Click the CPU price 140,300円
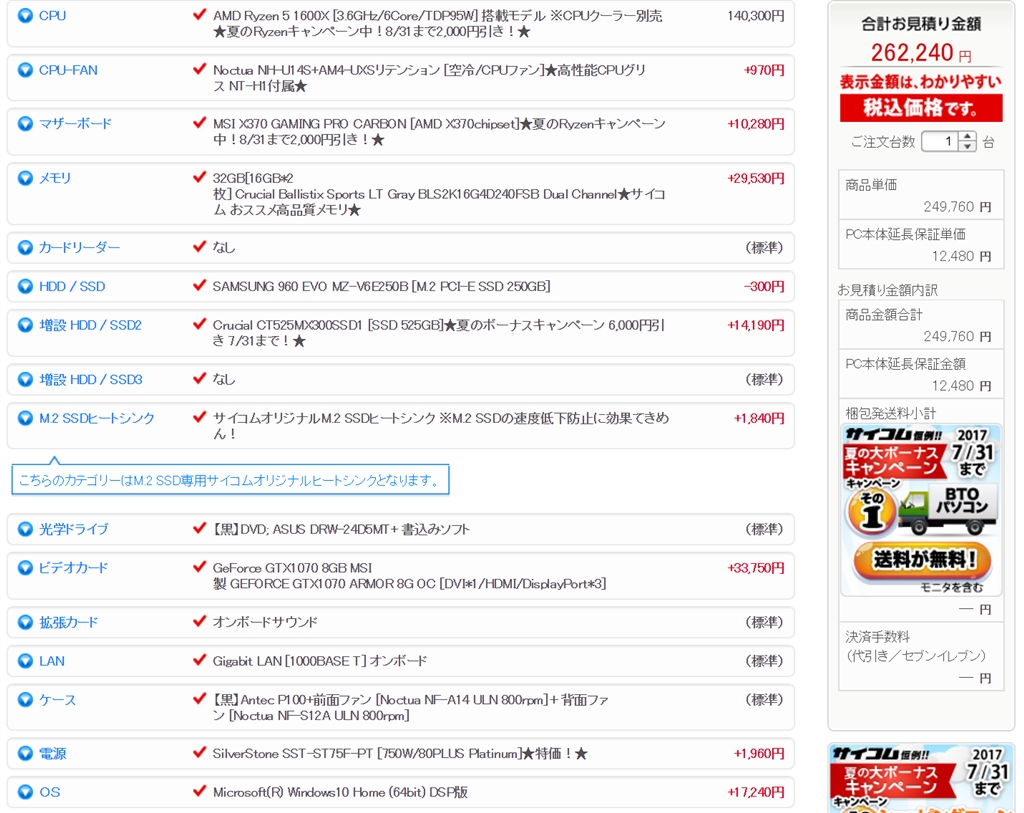 click(756, 16)
